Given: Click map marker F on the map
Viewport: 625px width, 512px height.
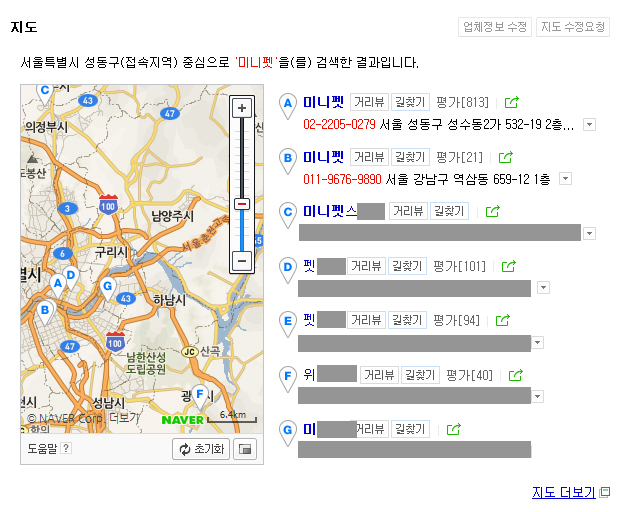Looking at the screenshot, I should click(200, 397).
